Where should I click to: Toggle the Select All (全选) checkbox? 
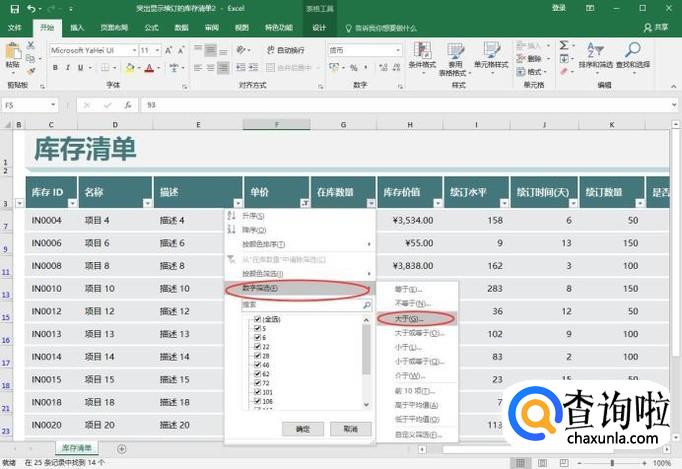pos(258,319)
